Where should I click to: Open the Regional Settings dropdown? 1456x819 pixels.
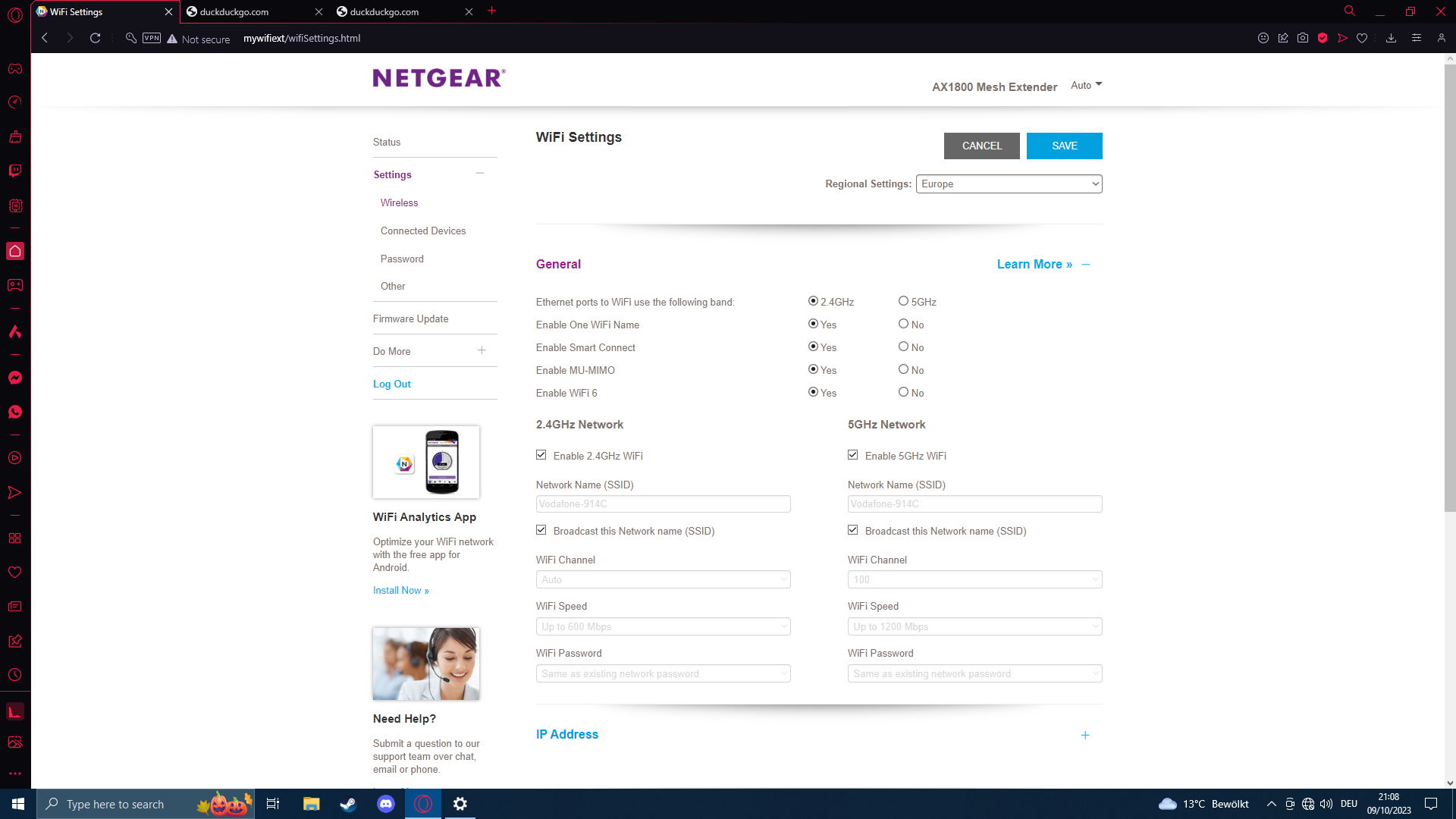[1009, 184]
